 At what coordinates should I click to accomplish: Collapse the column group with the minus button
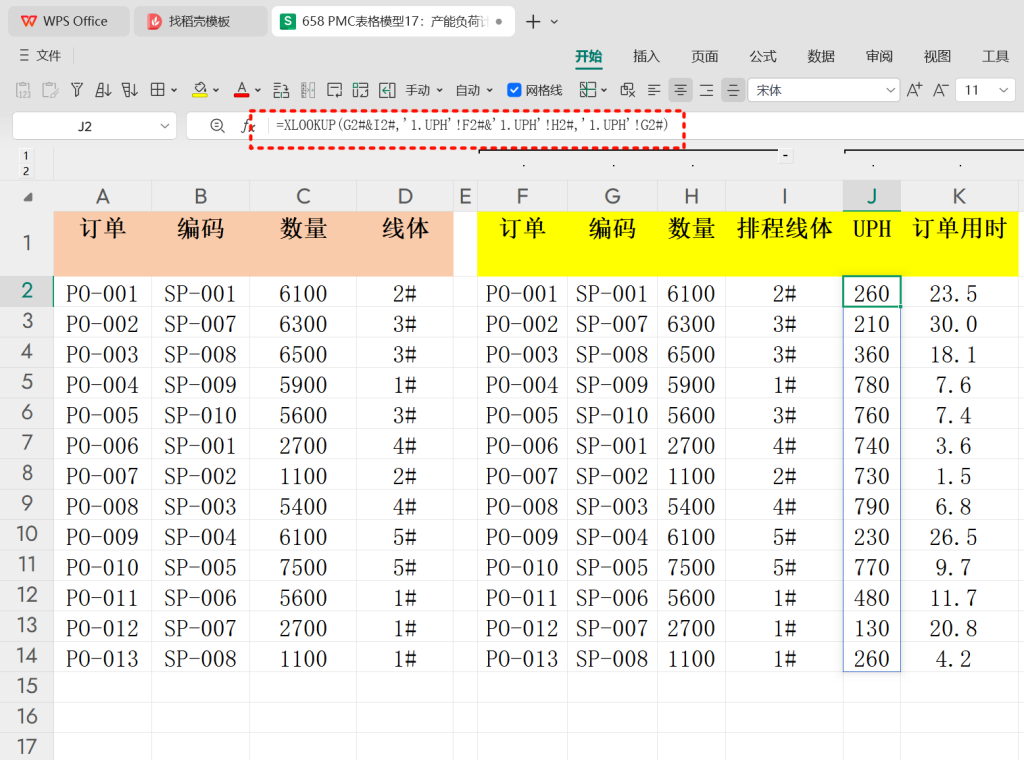[x=785, y=155]
